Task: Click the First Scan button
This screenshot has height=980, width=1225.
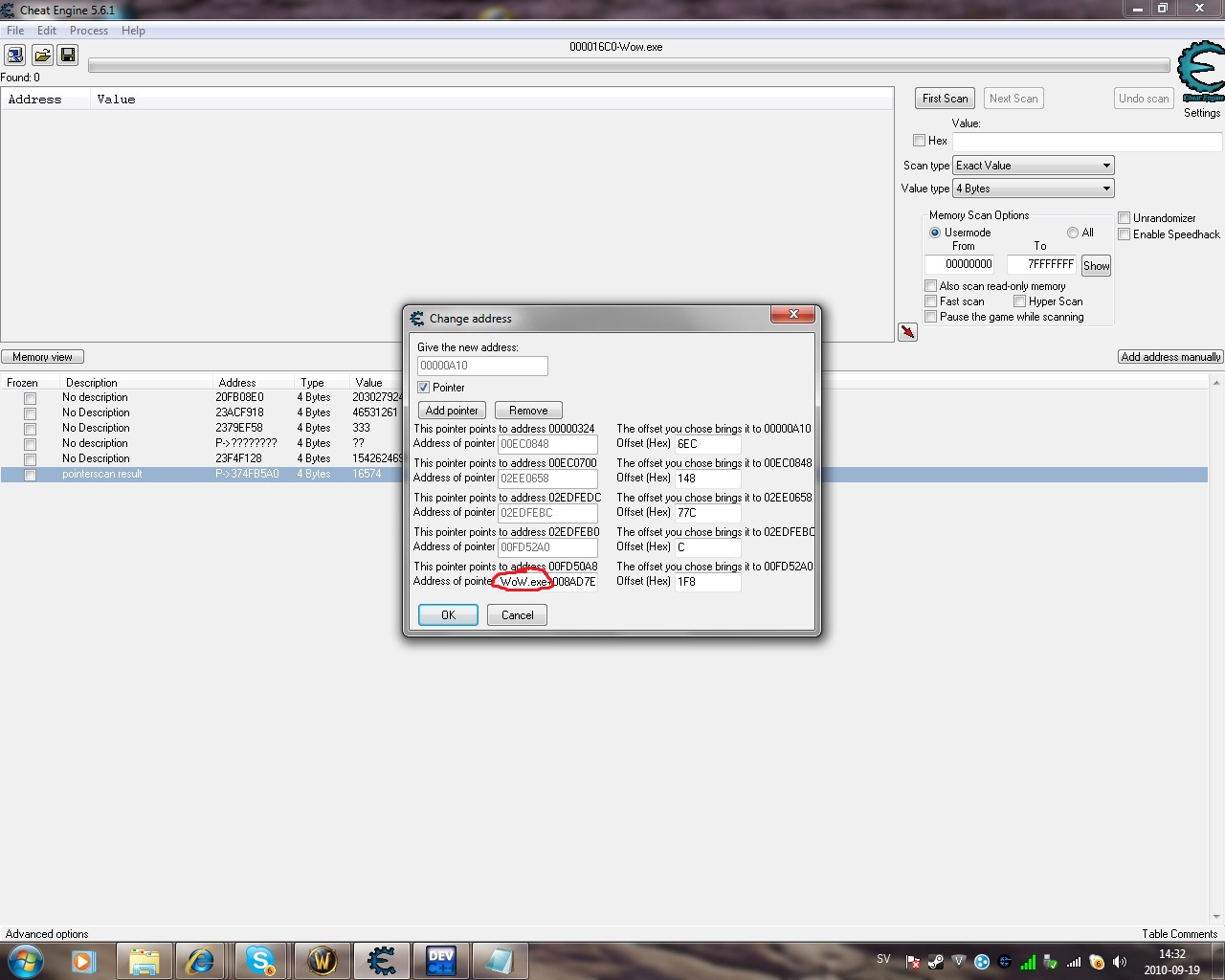Action: click(x=944, y=98)
